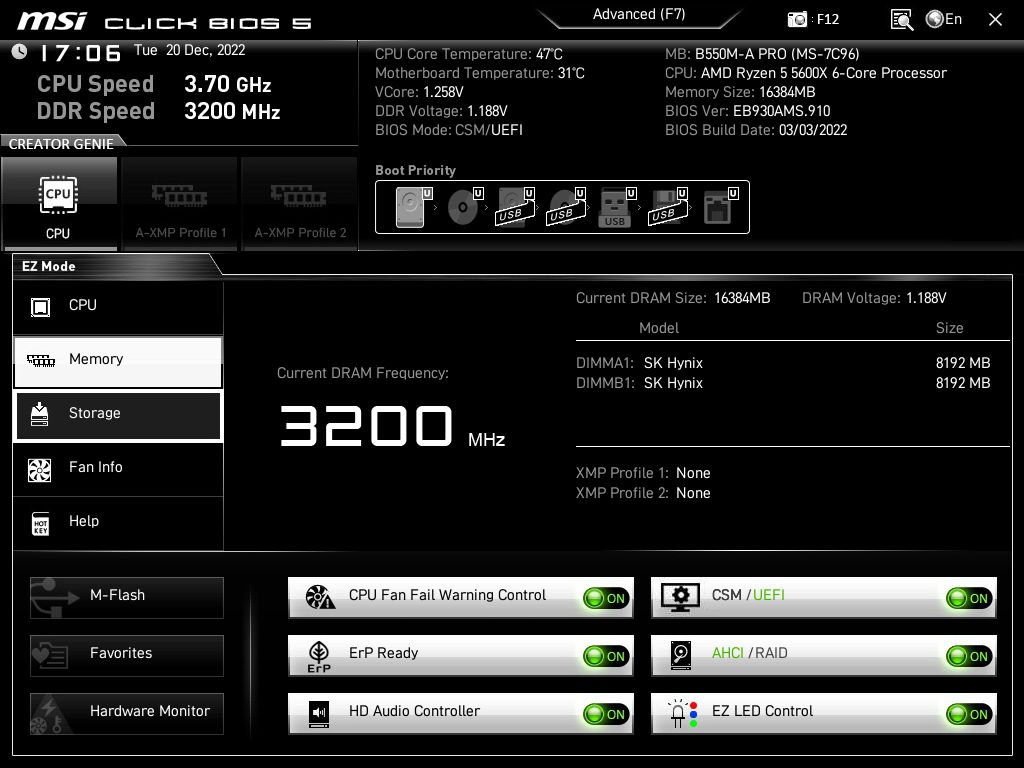This screenshot has height=768, width=1024.
Task: Toggle CPU Fan Fail Warning Control switch
Action: [x=606, y=598]
